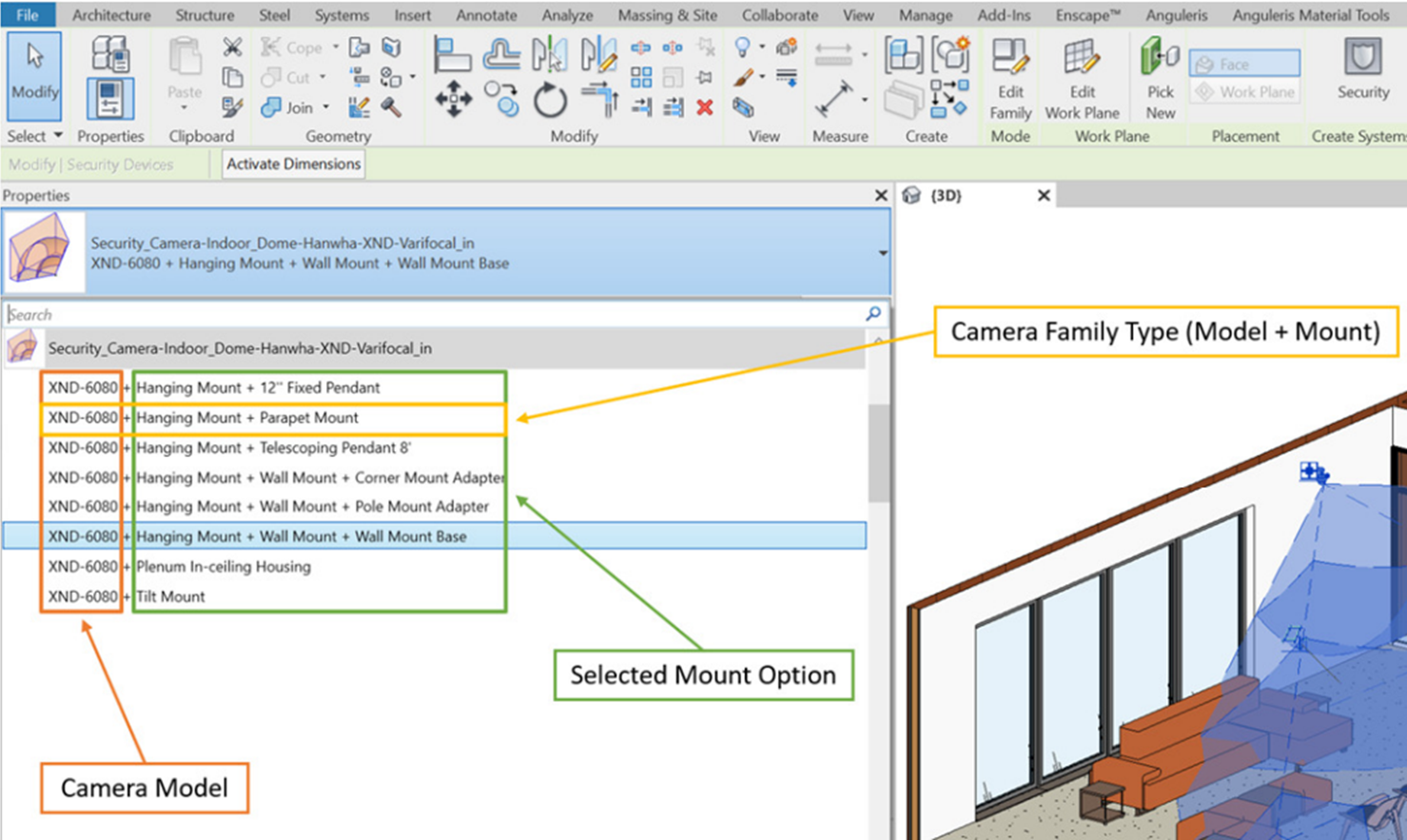Click the type list vertical scrollbar

click(x=878, y=453)
